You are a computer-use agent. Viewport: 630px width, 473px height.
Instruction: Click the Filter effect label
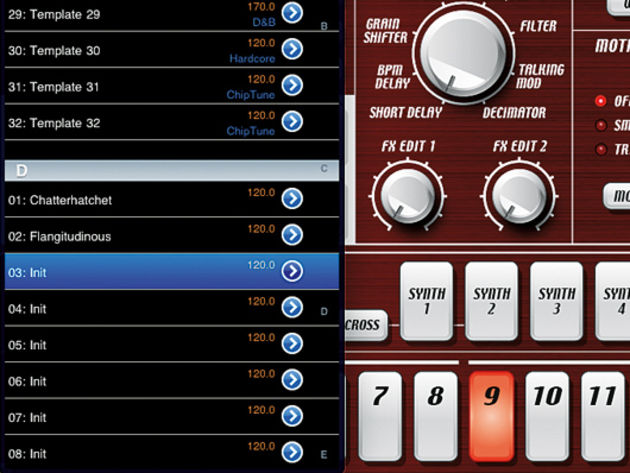point(538,26)
